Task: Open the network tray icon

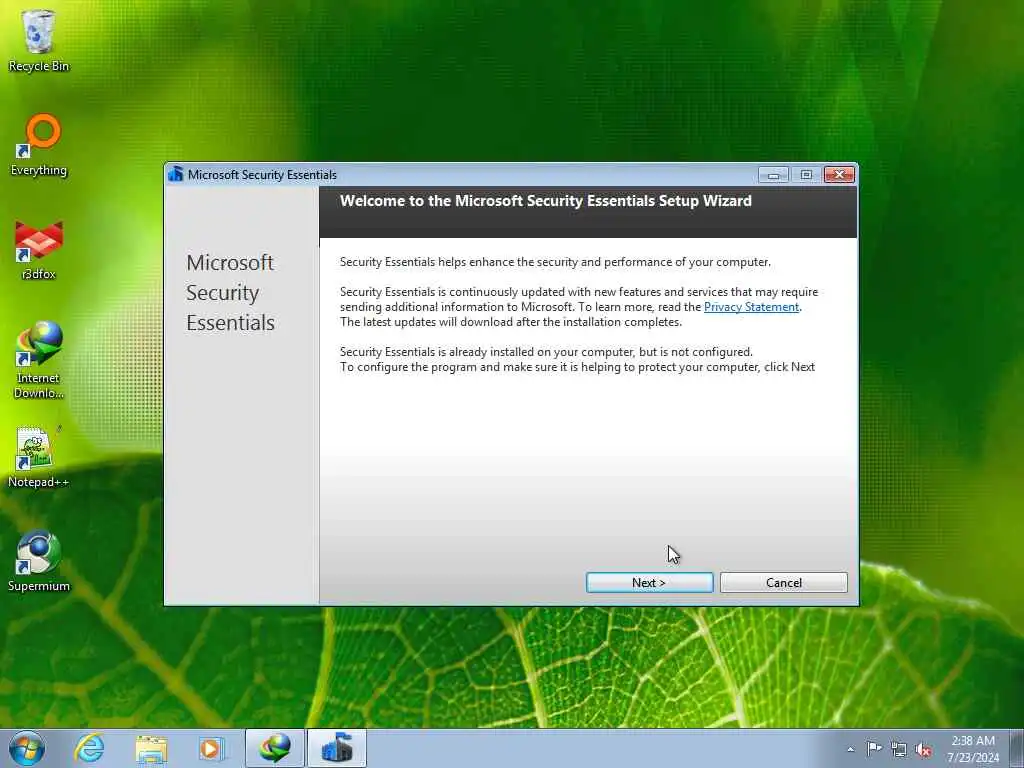Action: click(899, 750)
